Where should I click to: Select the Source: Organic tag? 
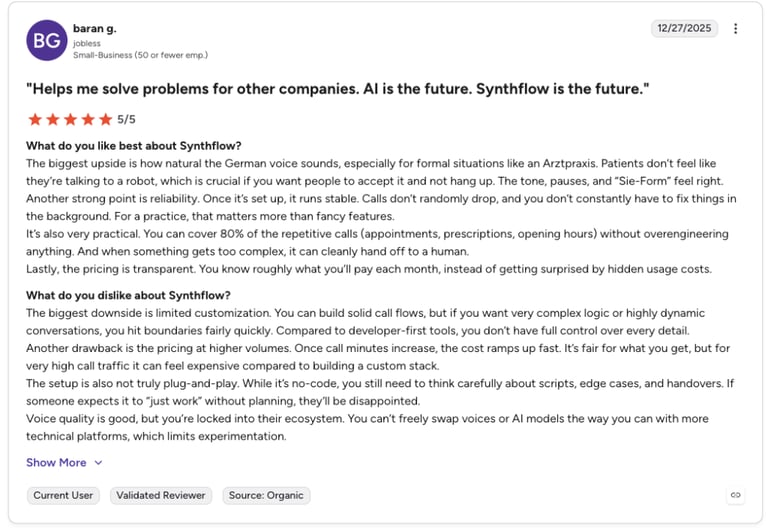[x=266, y=495]
